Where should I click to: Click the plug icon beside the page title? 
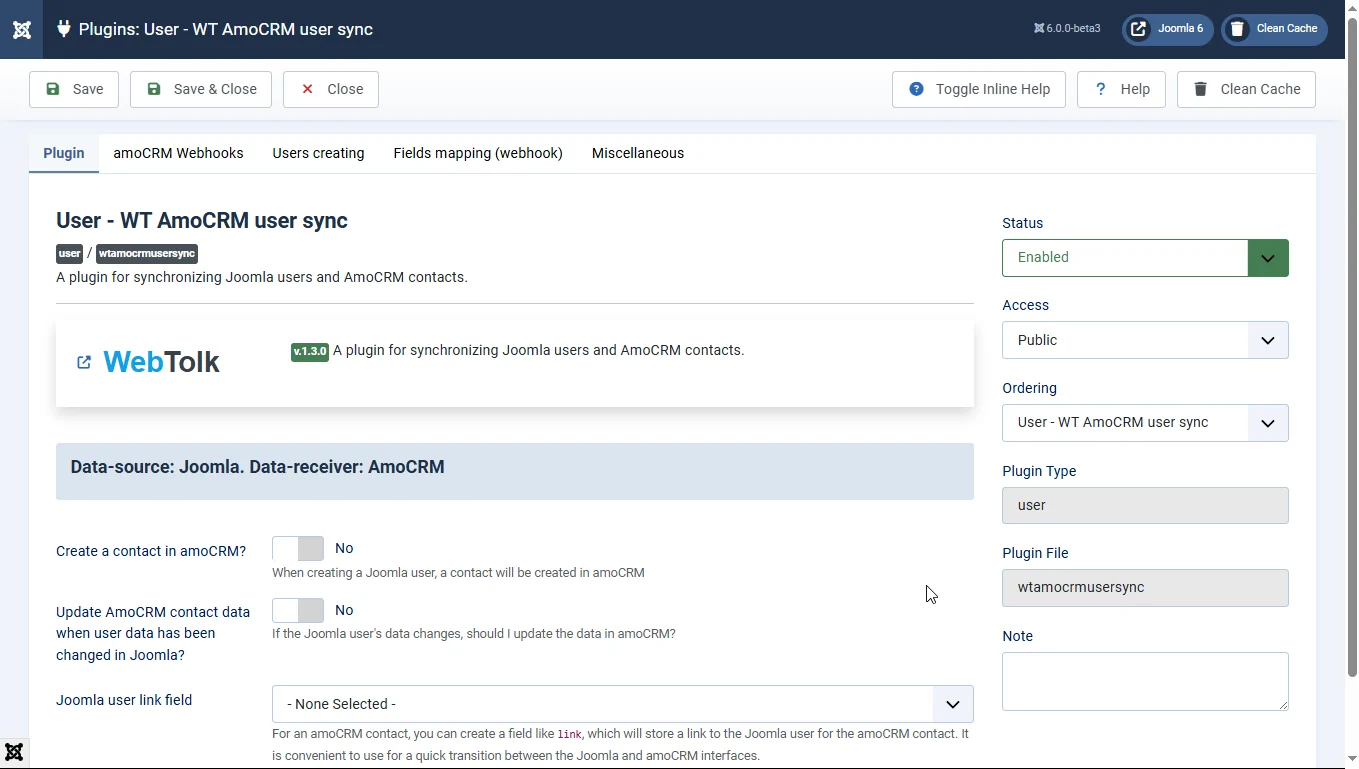64,29
